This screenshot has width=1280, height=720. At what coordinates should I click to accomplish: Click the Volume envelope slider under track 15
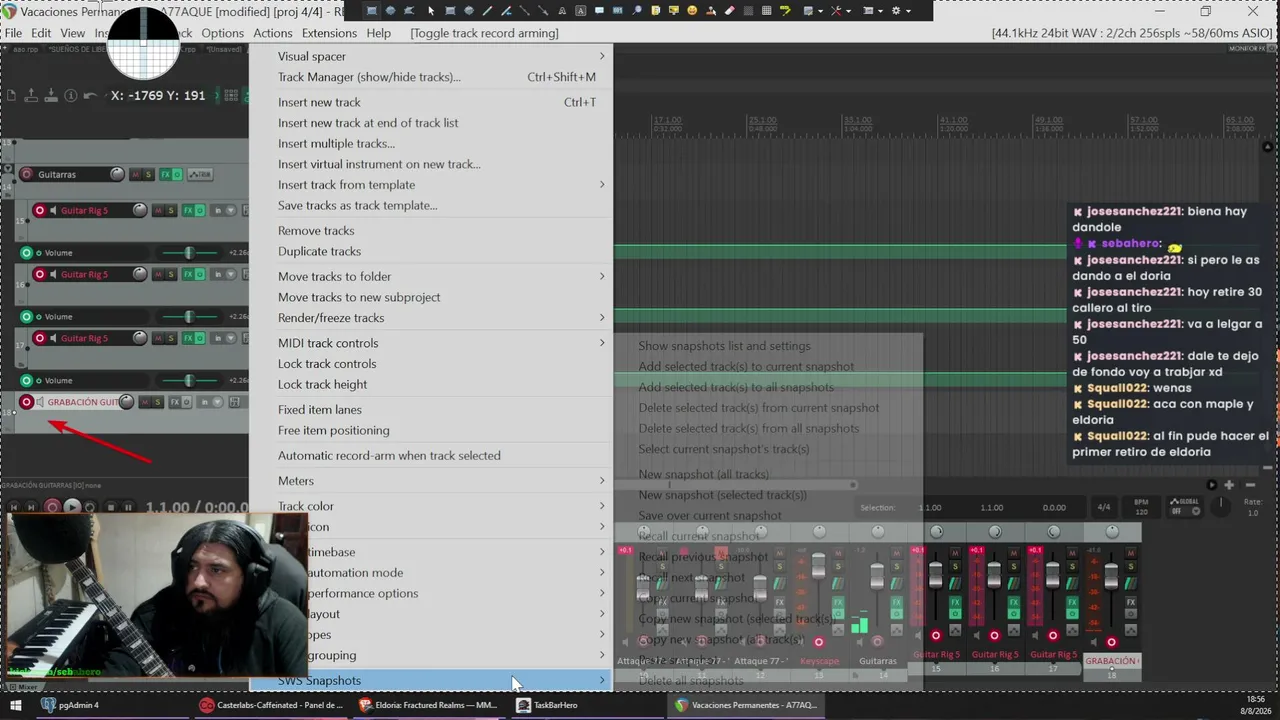pyautogui.click(x=188, y=253)
